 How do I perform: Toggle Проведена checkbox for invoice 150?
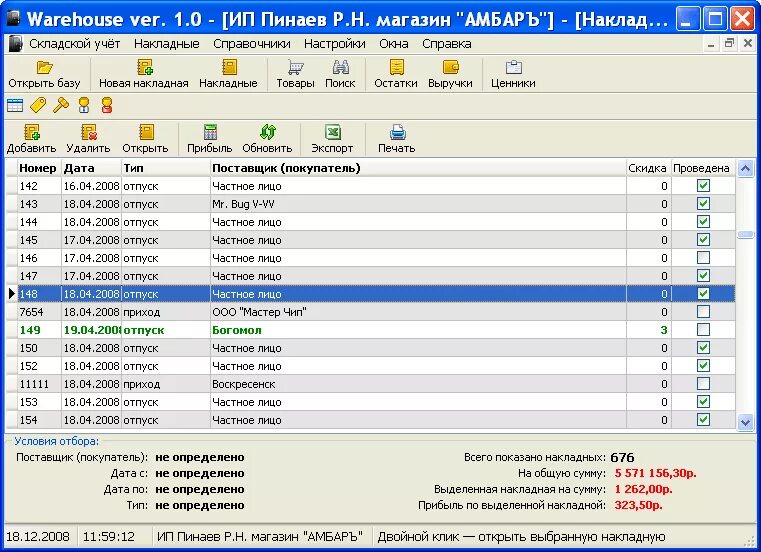point(703,348)
